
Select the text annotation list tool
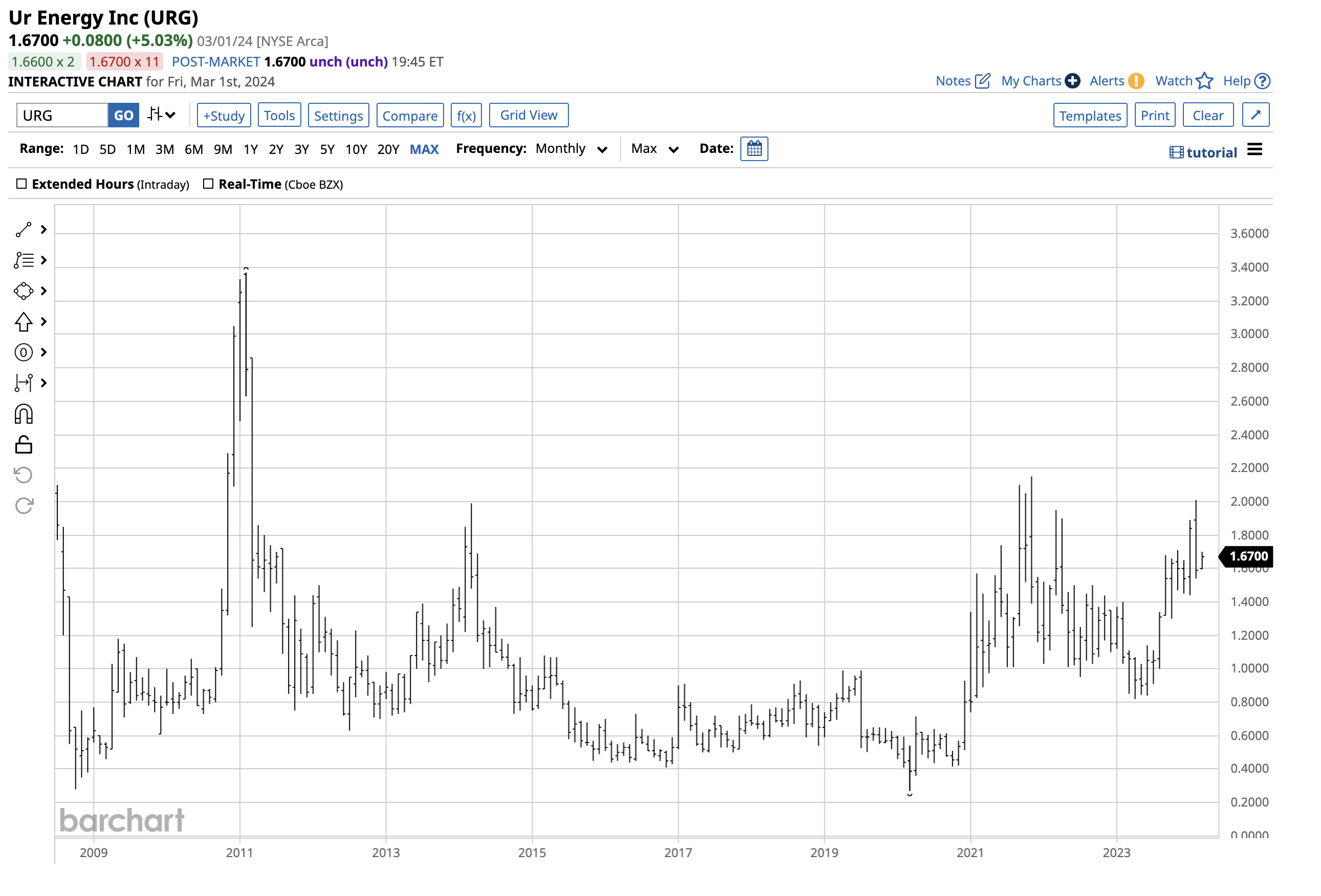pyautogui.click(x=24, y=260)
